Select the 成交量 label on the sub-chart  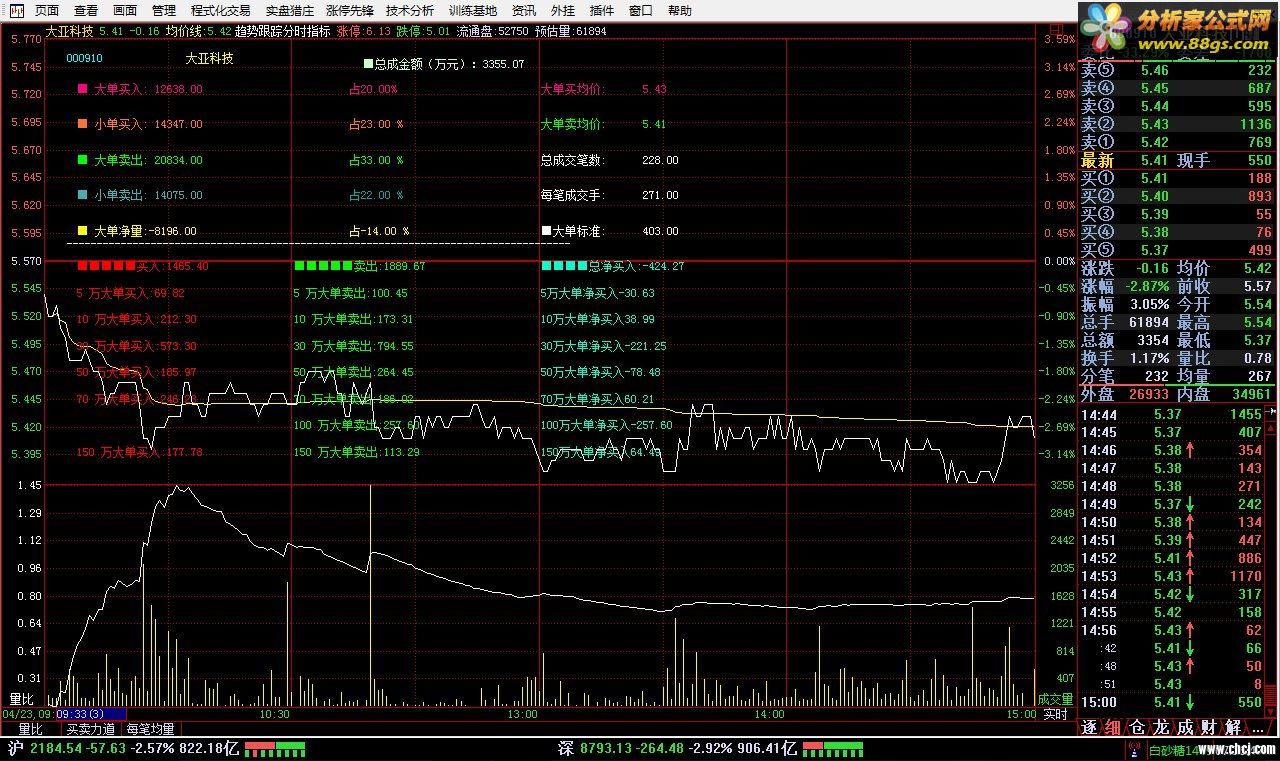(1055, 699)
